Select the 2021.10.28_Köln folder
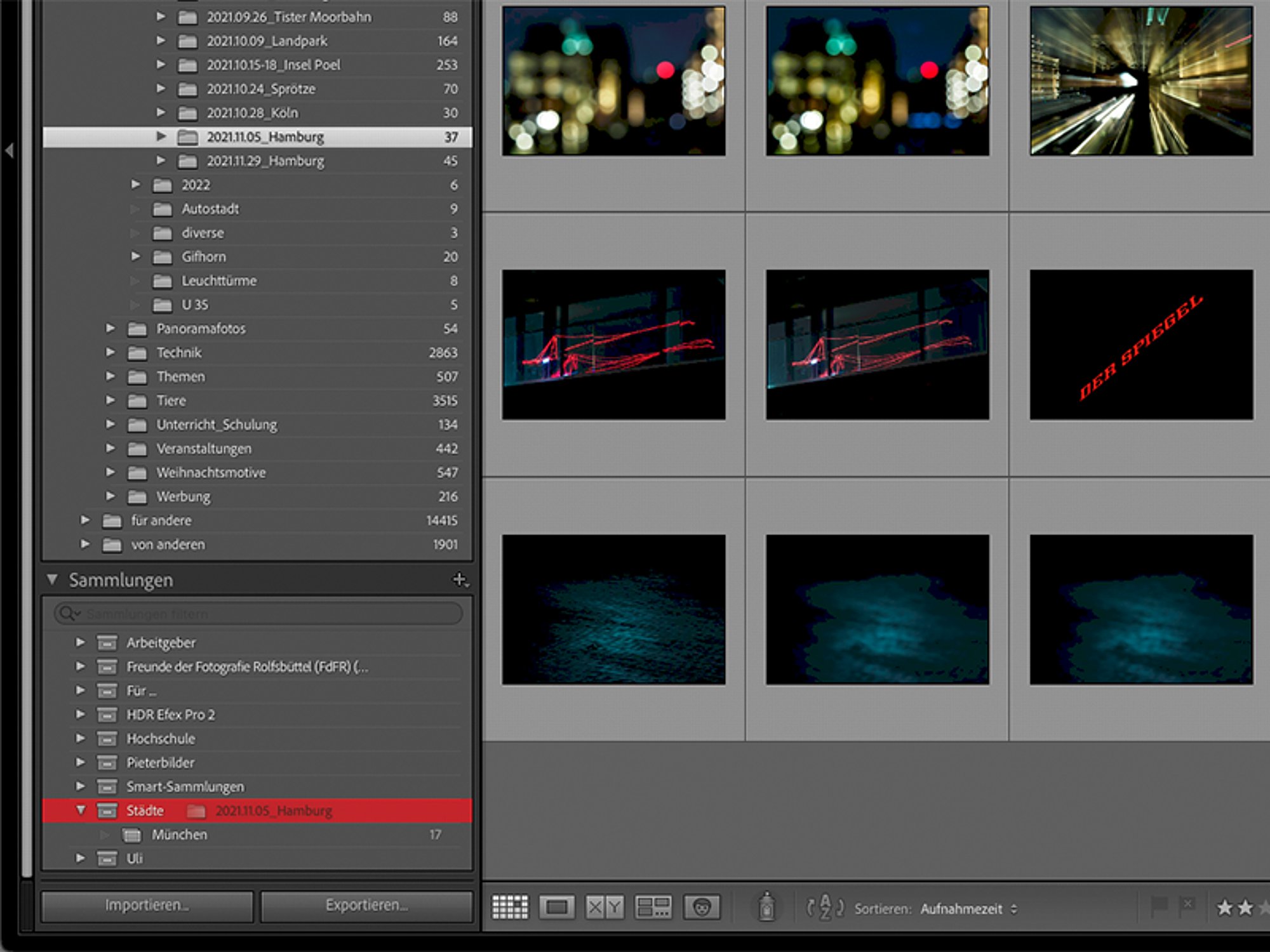1270x952 pixels. [x=257, y=113]
